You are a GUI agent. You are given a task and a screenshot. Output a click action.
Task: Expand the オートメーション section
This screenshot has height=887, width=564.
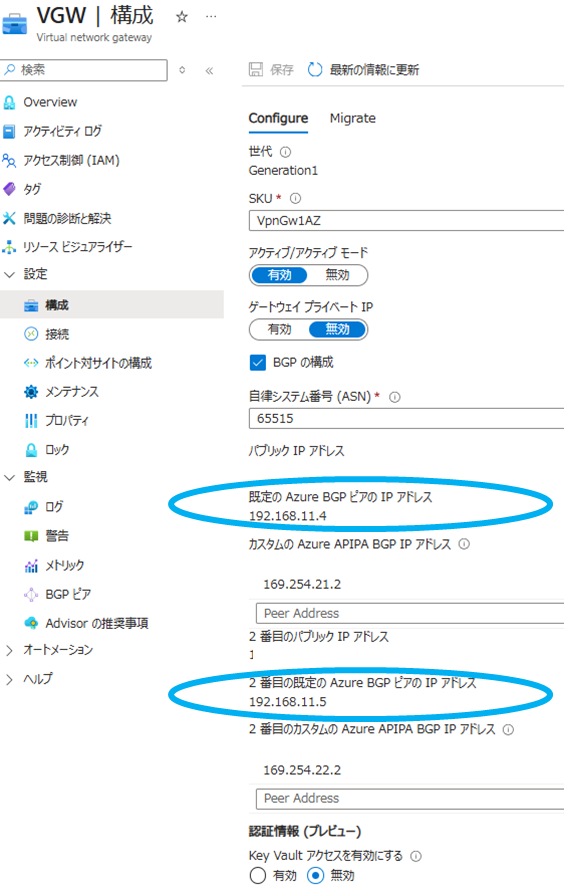coord(8,650)
